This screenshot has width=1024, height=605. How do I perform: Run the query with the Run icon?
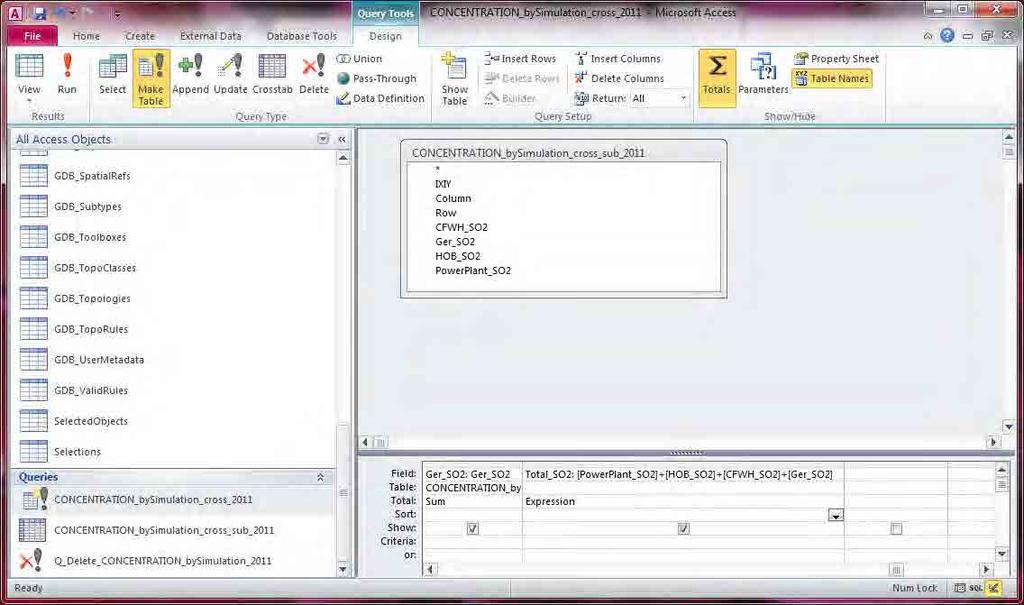click(x=67, y=75)
